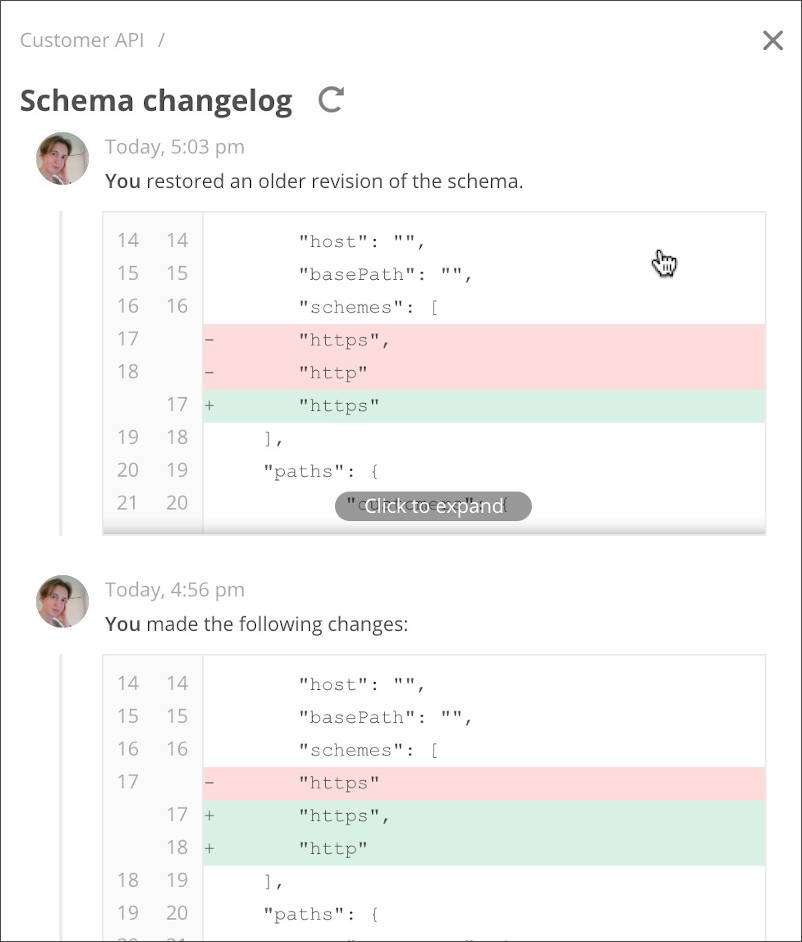Image resolution: width=802 pixels, height=942 pixels.
Task: Select the removed "https" line in second diff
Action: tap(484, 783)
